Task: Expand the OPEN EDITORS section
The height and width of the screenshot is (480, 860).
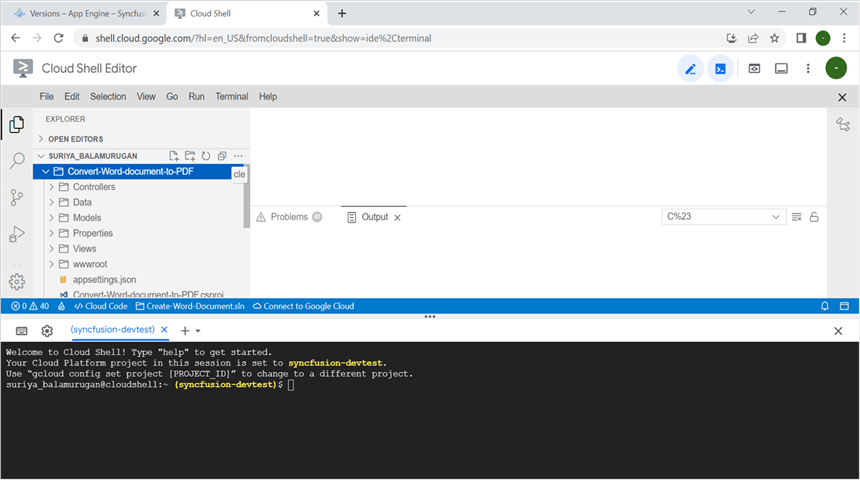Action: click(x=75, y=139)
